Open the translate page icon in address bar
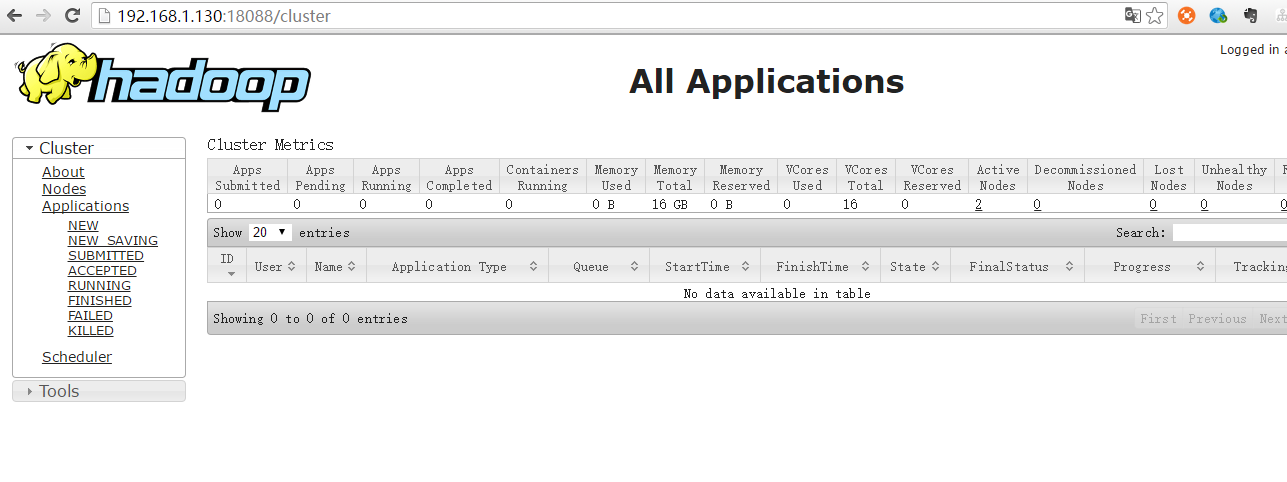Screen dimensions: 1287x482 1132,15
